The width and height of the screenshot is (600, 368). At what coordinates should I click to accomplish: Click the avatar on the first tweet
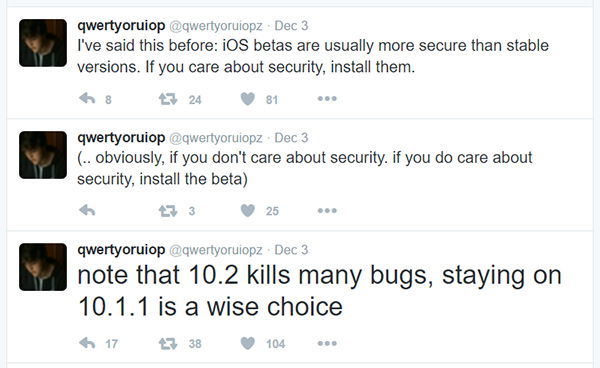(43, 43)
